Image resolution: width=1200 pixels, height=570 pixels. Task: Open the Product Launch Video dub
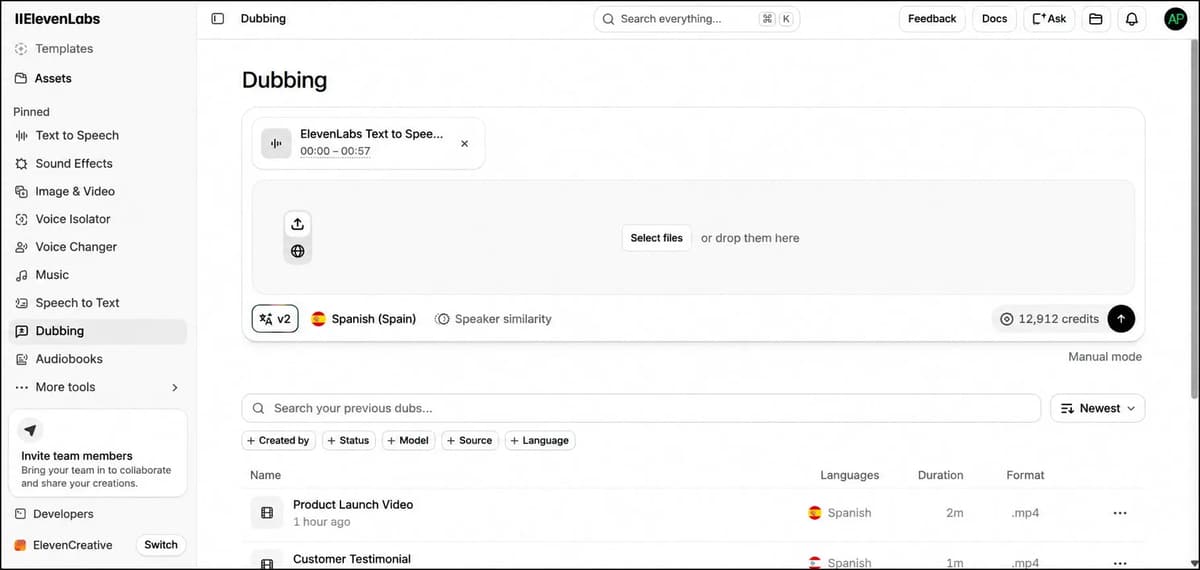353,504
